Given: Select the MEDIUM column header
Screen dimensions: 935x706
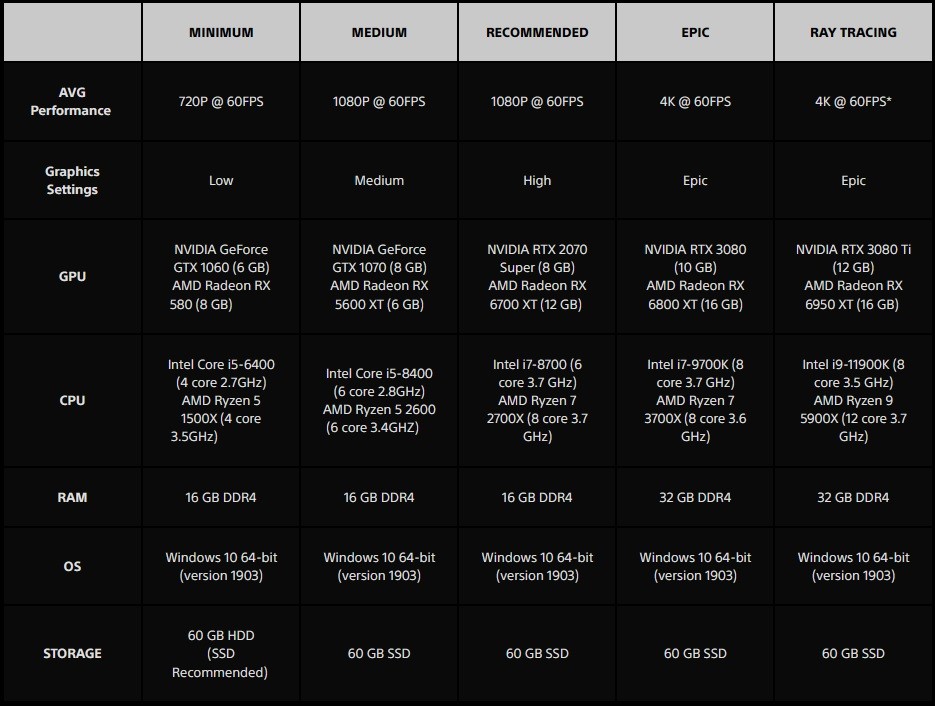Looking at the screenshot, I should click(379, 32).
